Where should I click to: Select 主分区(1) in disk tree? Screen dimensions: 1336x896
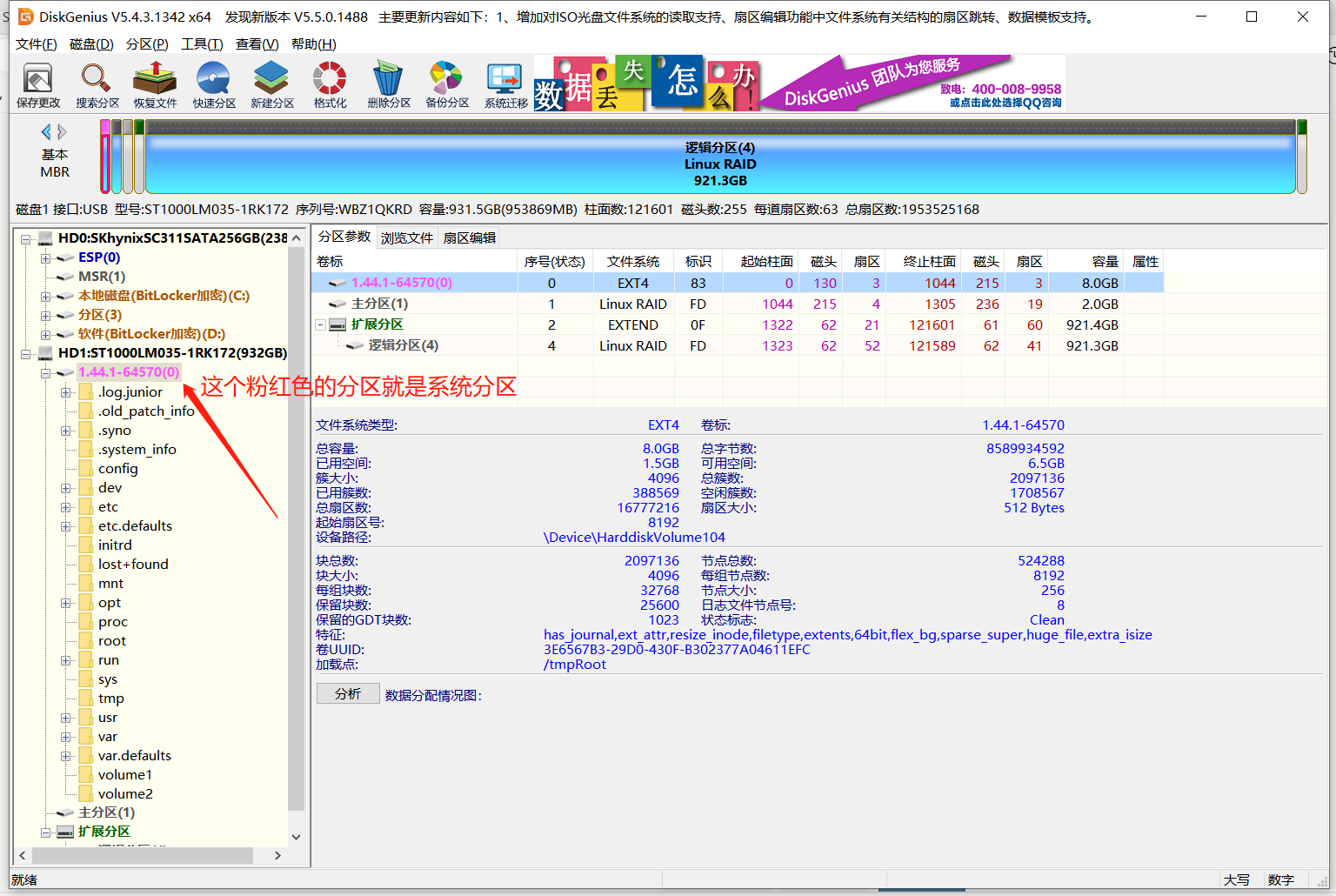tap(106, 812)
